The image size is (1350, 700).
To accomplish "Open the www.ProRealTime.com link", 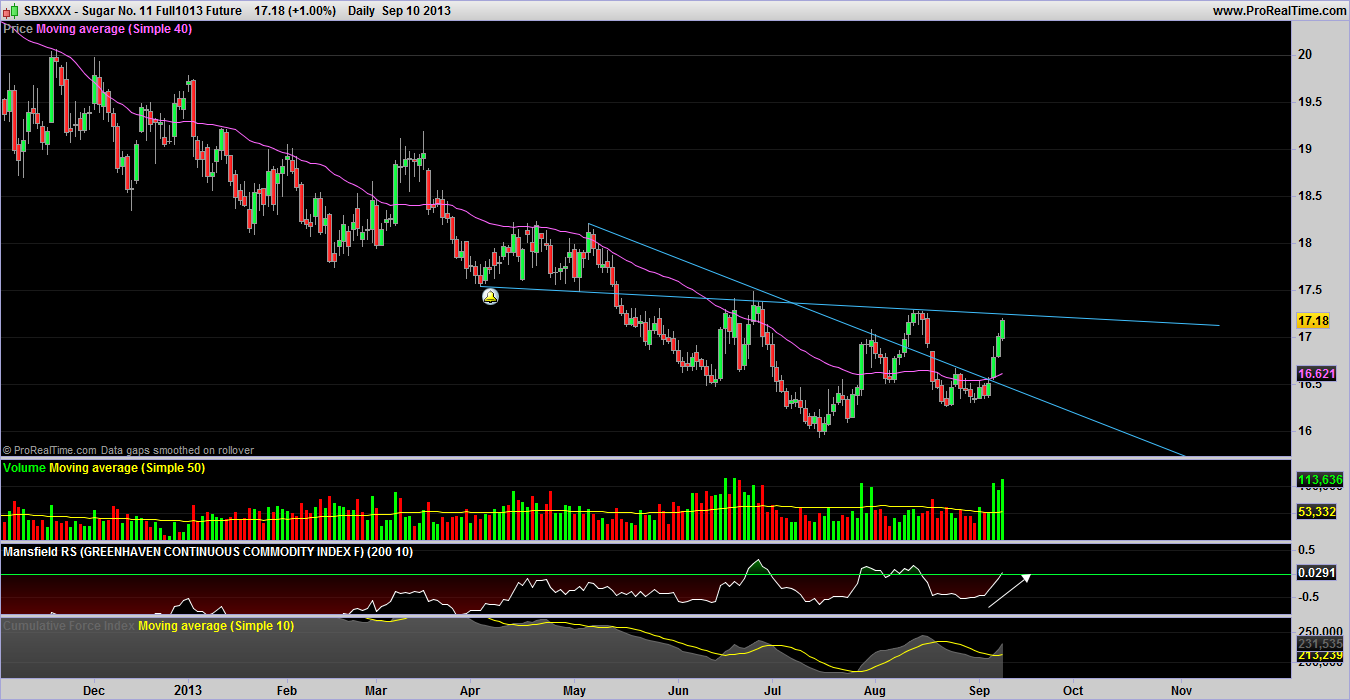I will coord(1279,10).
